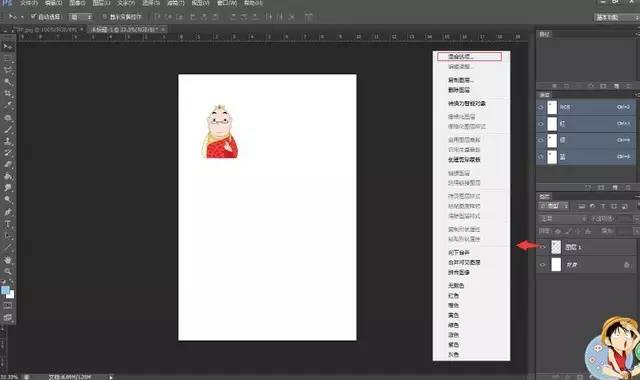This screenshot has height=380, width=640.
Task: Open status bar document info arrow
Action: [111, 377]
